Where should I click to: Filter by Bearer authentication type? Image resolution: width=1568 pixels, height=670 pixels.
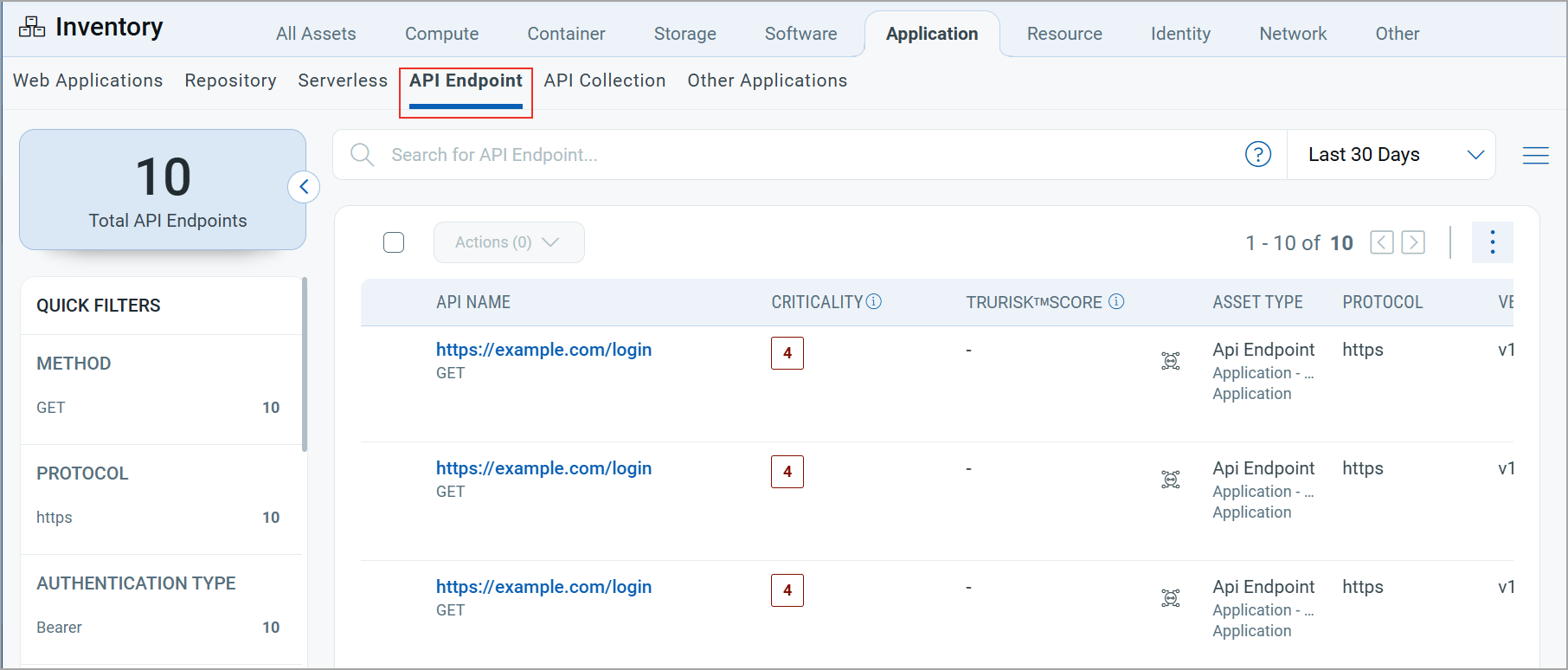tap(158, 628)
